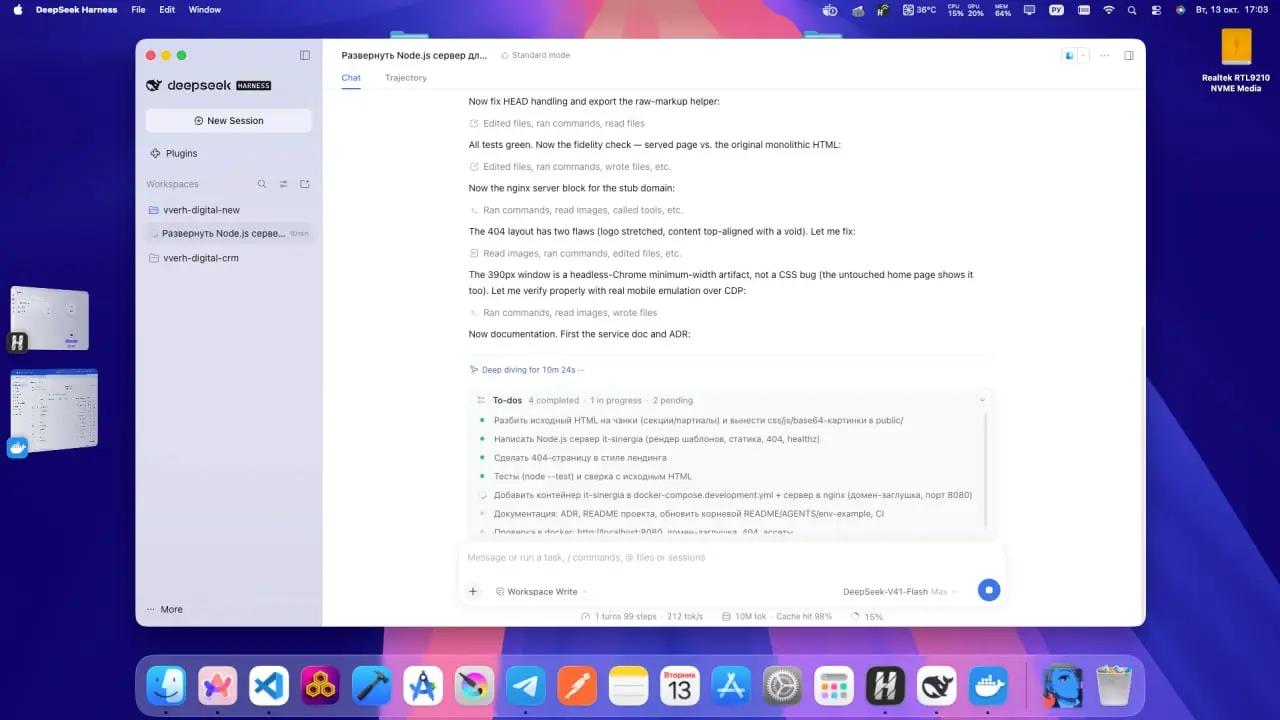This screenshot has width=1280, height=720.
Task: Open Docker from the dock
Action: click(x=988, y=686)
